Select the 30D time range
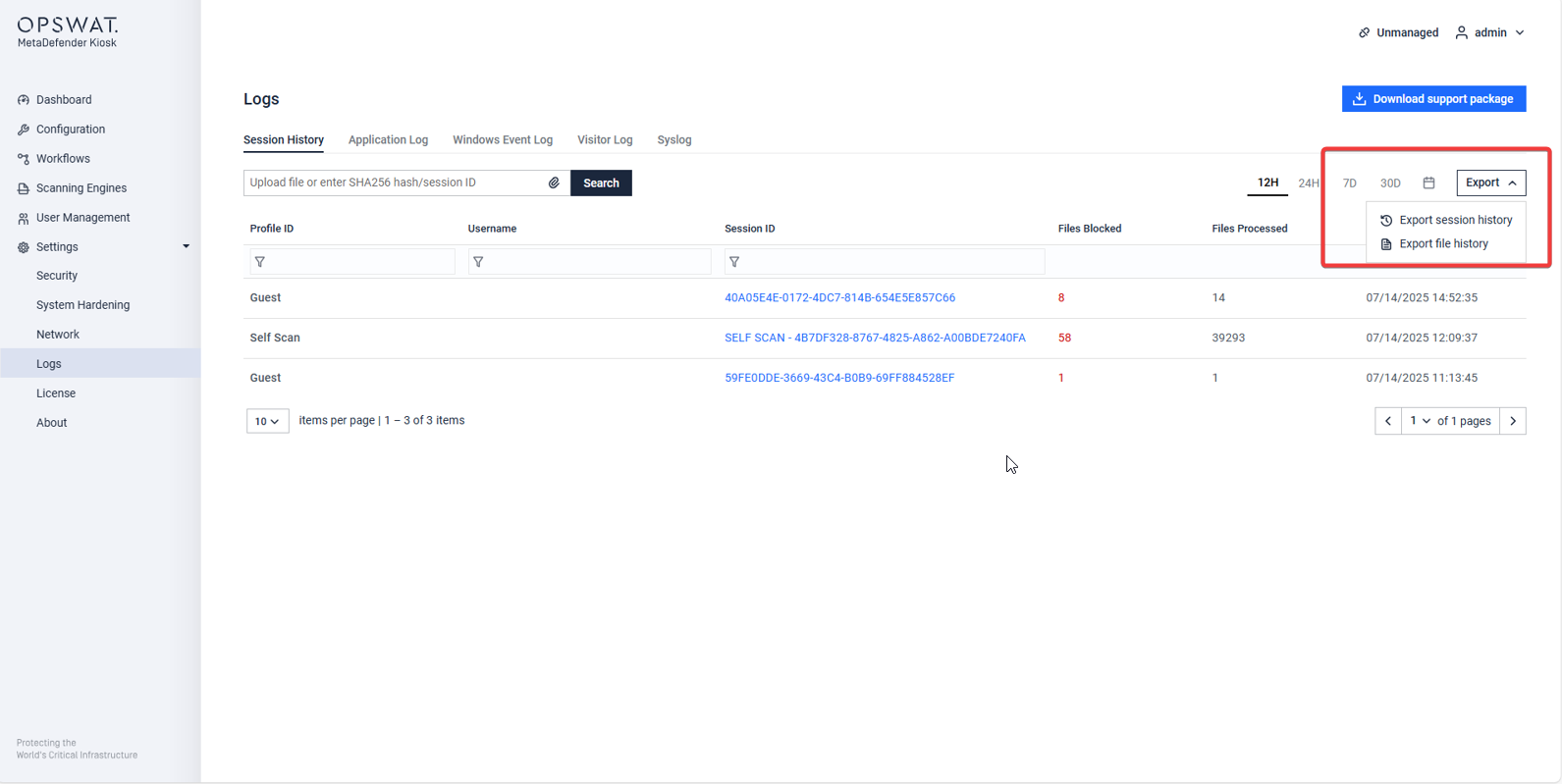 (1390, 183)
